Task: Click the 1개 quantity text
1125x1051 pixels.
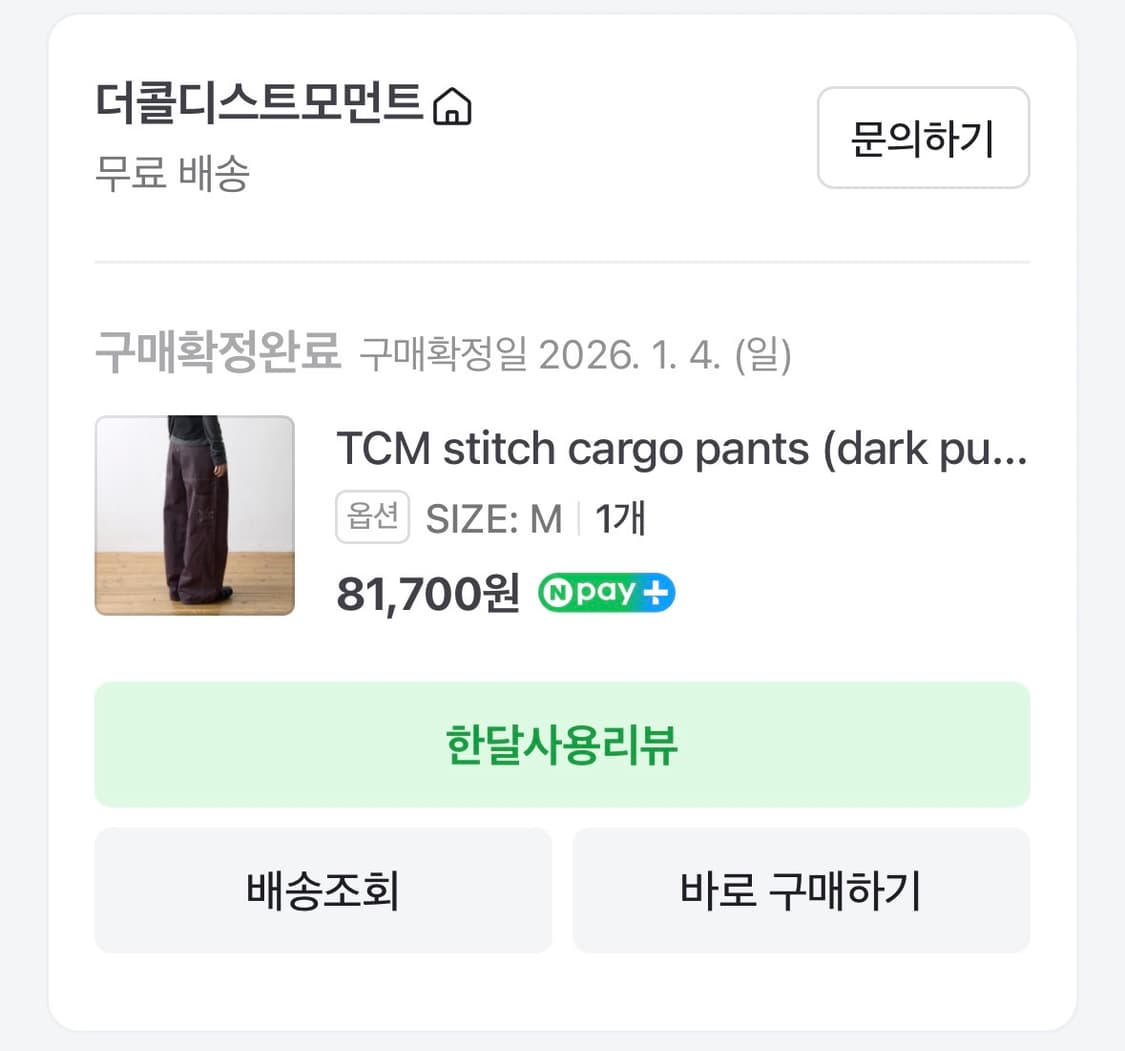Action: click(617, 517)
